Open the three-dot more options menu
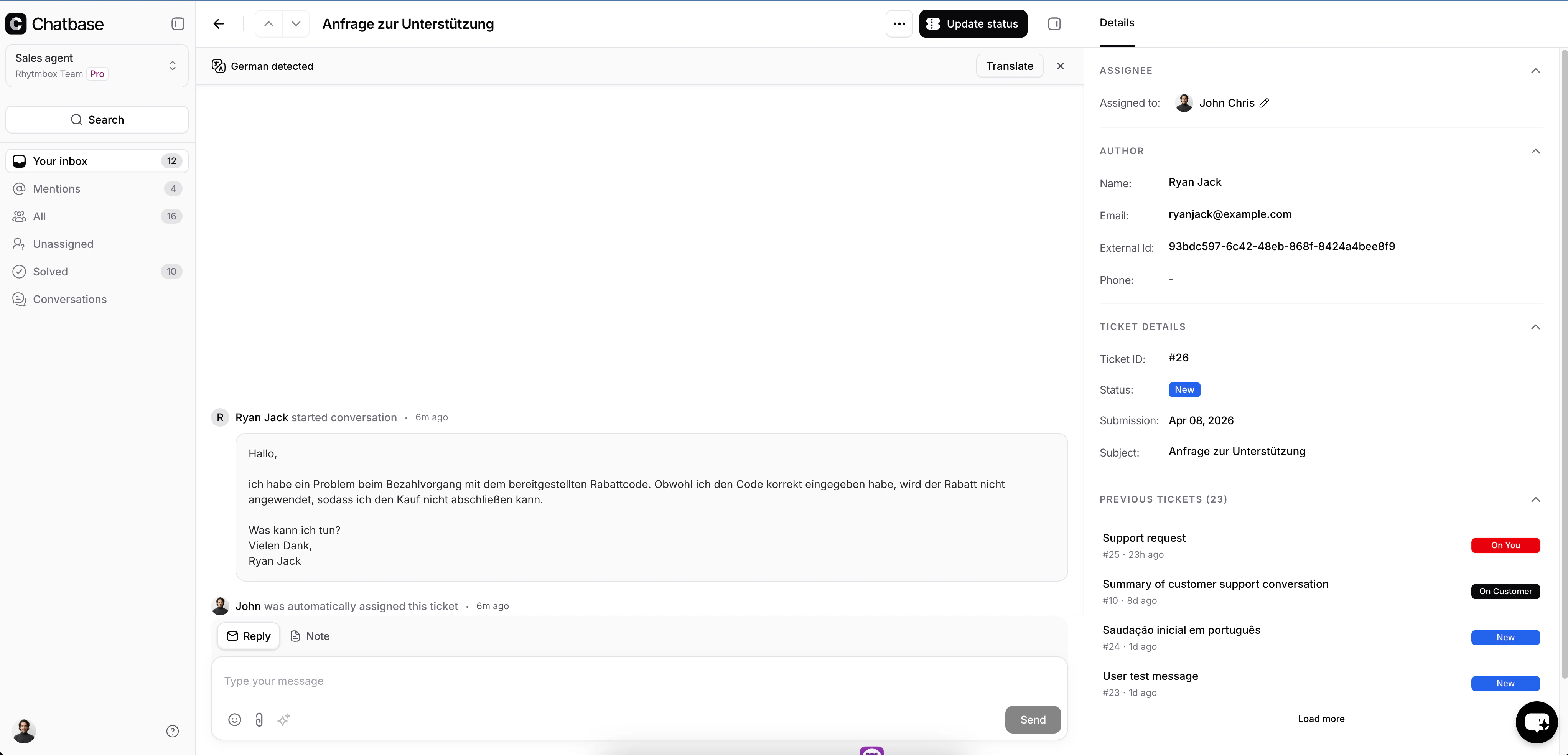Viewport: 1568px width, 755px height. 899,24
